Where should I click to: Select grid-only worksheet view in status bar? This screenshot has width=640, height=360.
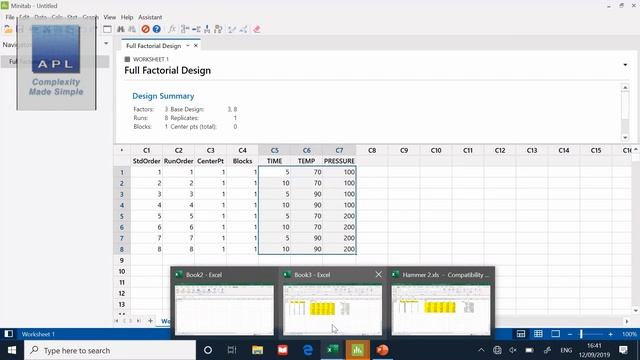click(538, 334)
